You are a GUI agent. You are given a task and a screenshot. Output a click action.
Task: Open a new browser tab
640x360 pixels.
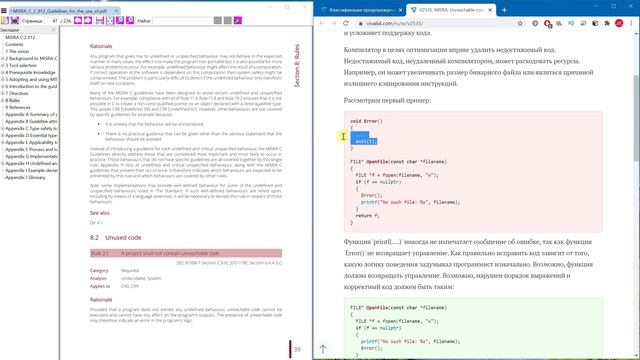pos(504,10)
